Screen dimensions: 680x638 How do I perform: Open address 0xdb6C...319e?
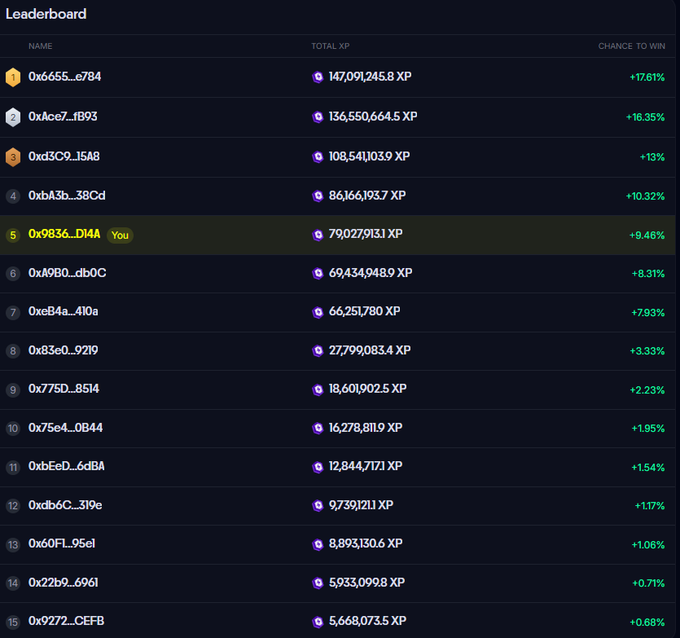click(65, 505)
